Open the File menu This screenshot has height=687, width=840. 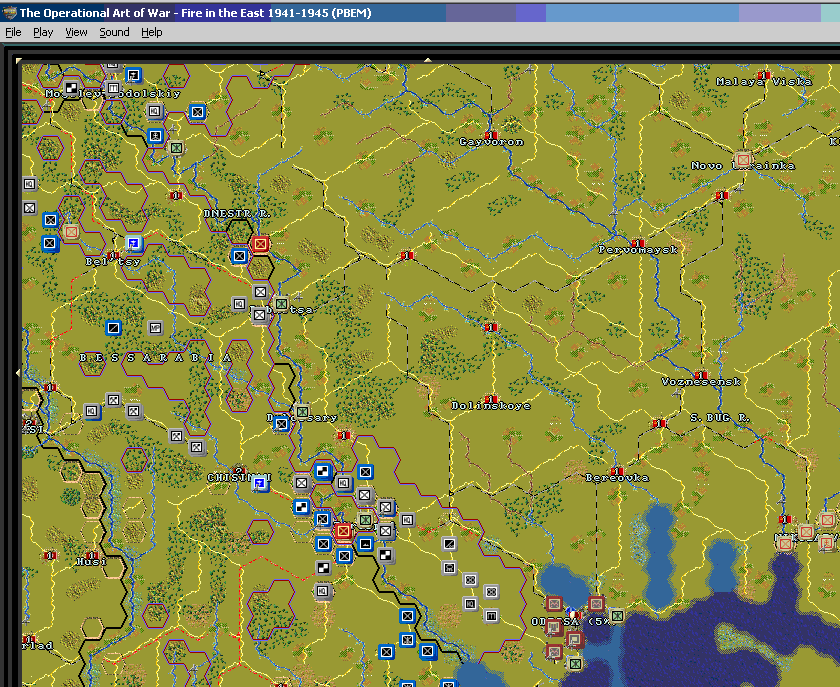click(13, 32)
